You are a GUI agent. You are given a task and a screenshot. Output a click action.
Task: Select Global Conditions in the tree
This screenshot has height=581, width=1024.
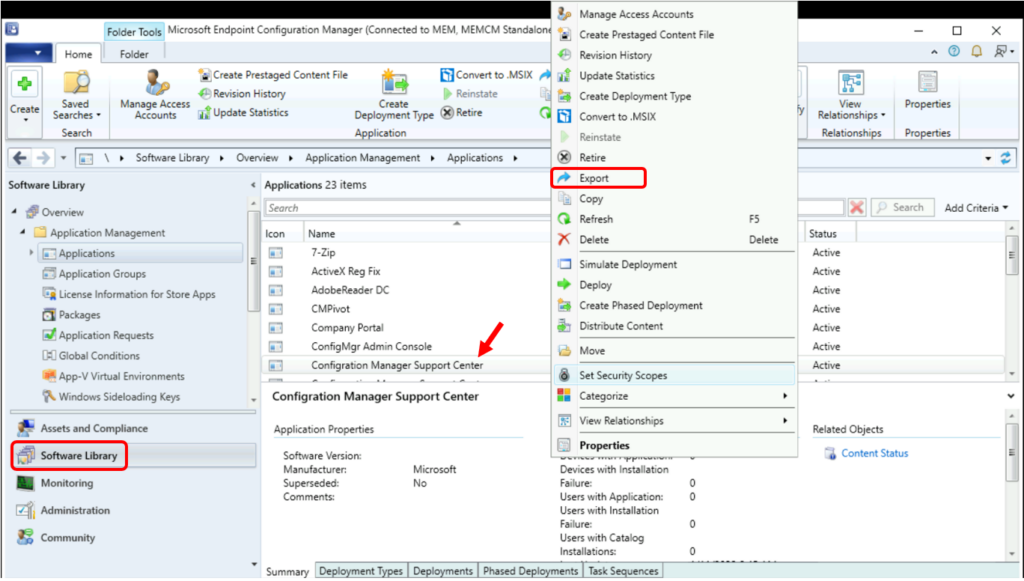pos(99,356)
